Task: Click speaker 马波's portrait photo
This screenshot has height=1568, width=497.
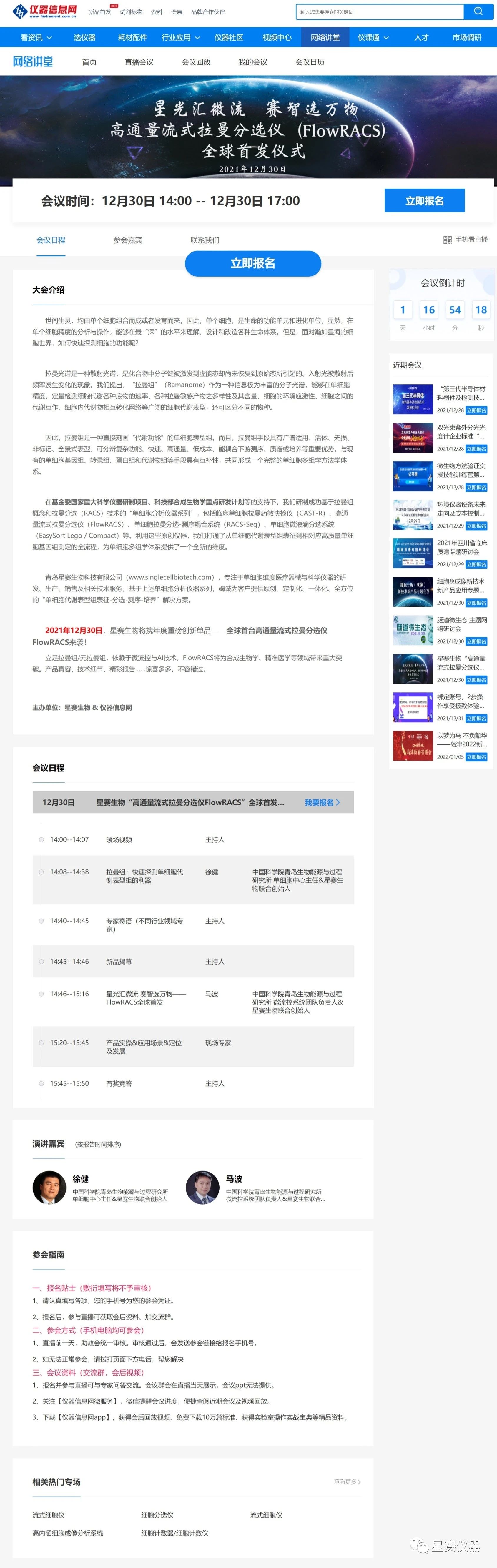Action: (x=203, y=1188)
